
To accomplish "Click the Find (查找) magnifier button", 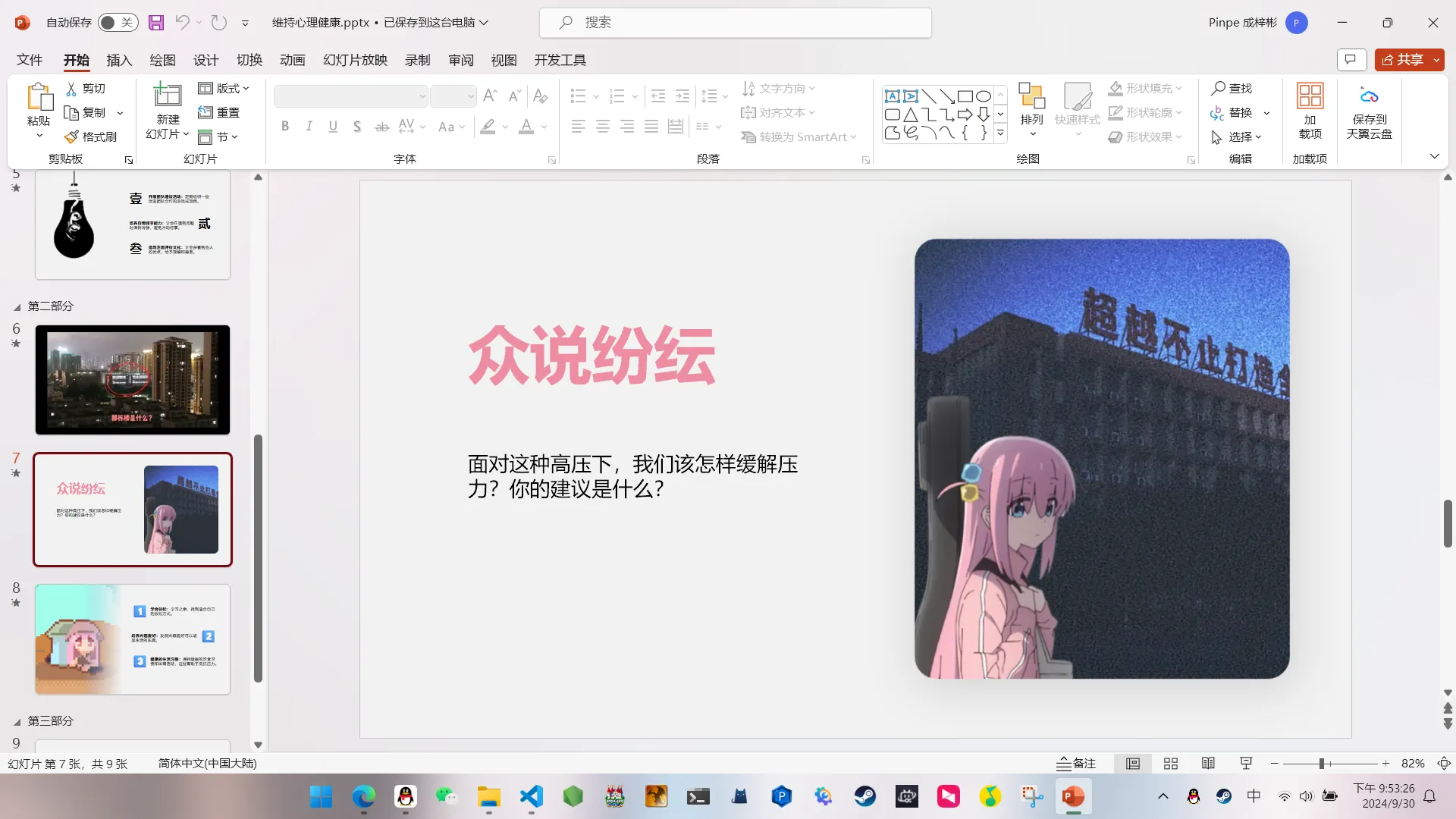I will (x=1232, y=89).
